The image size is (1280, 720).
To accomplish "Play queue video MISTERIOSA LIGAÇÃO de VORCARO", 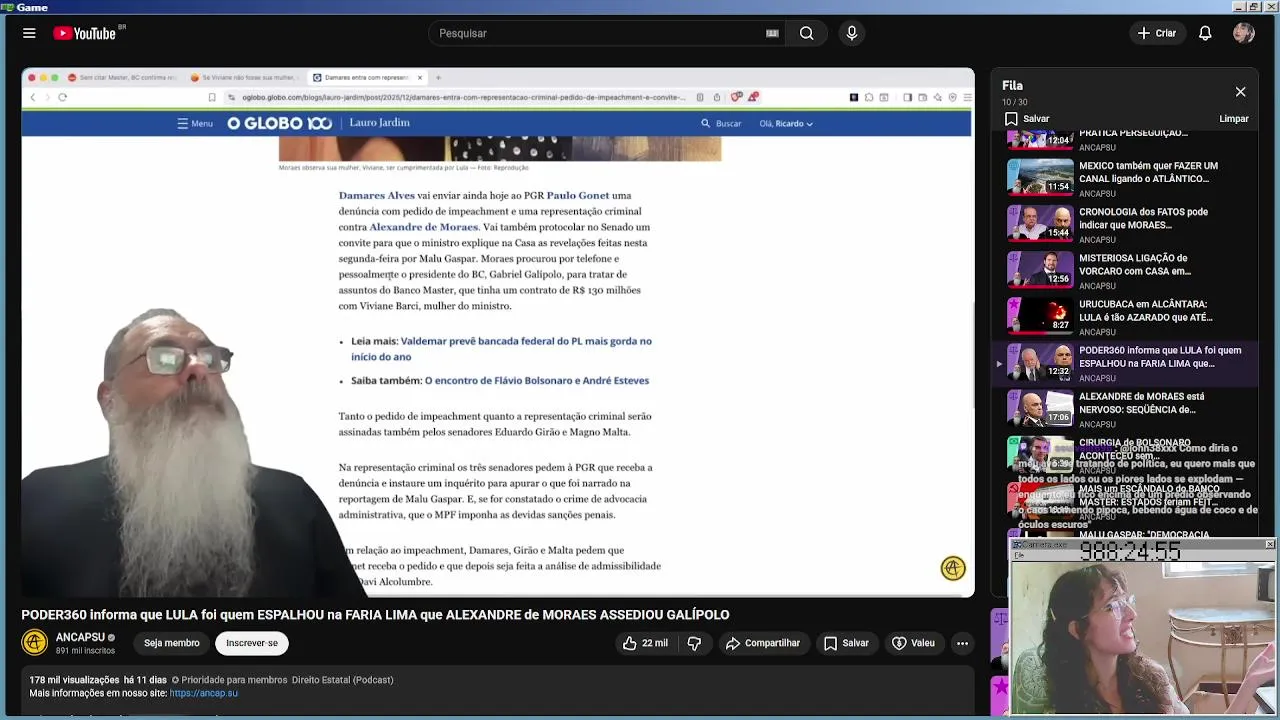I will (1125, 271).
